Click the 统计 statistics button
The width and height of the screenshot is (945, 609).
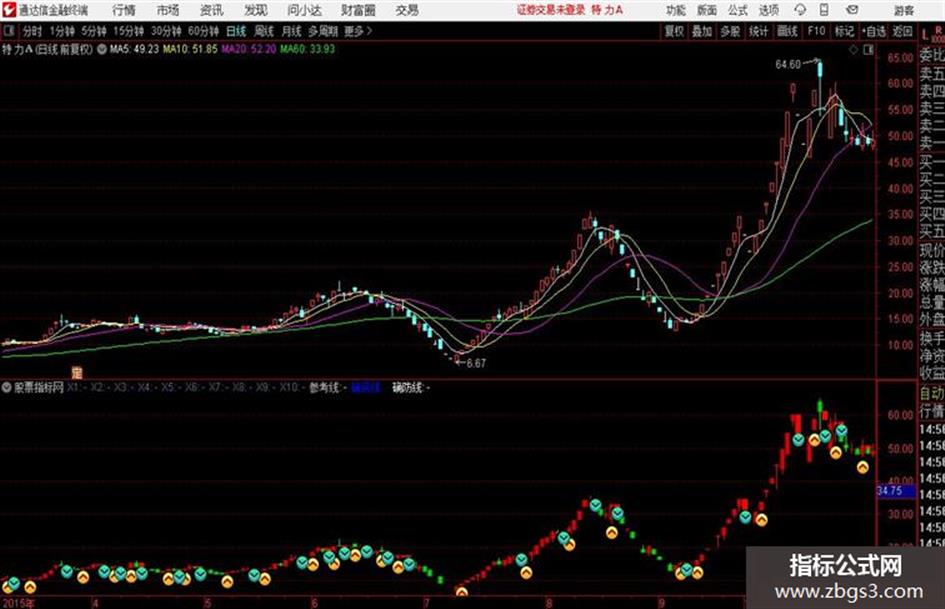click(758, 31)
